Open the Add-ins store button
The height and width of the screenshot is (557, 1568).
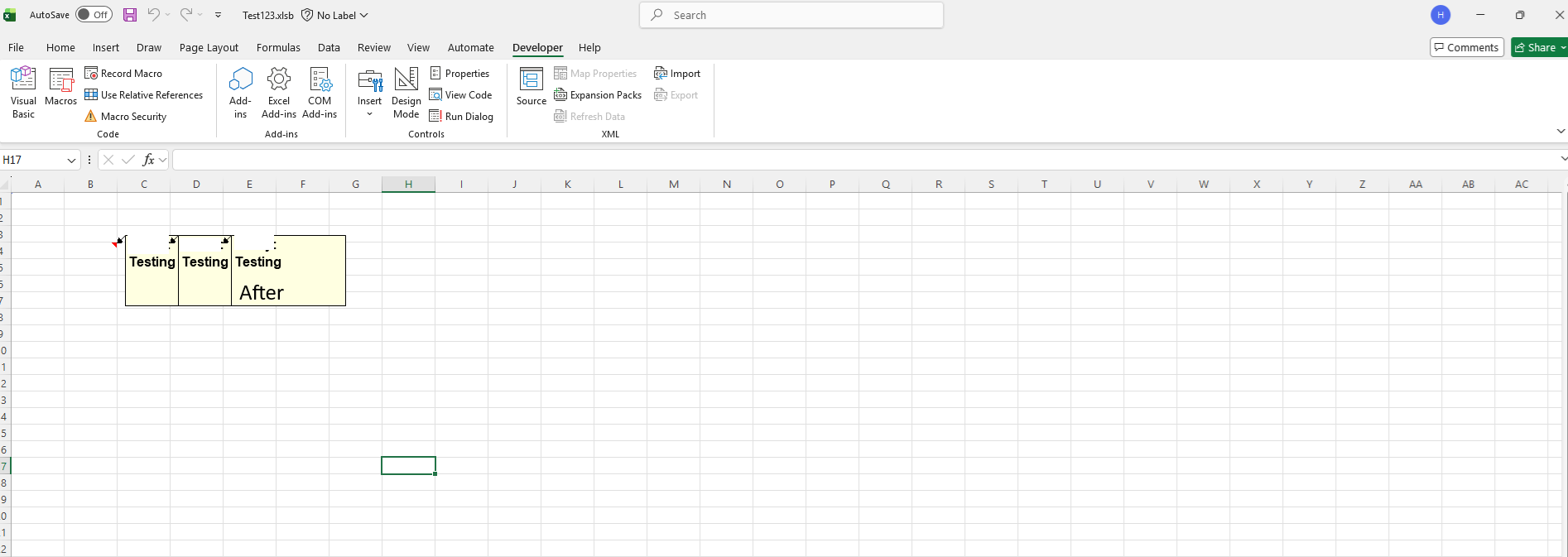click(x=240, y=93)
